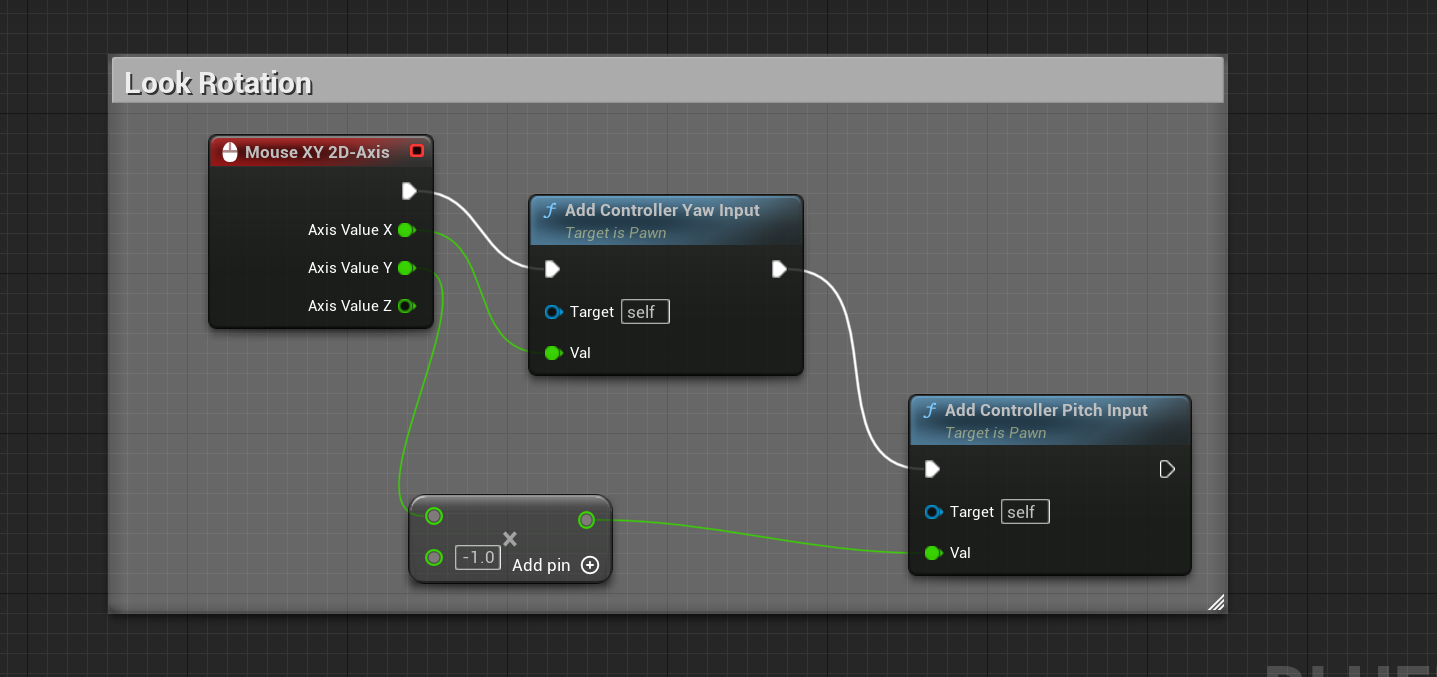Click the self field on the Pitch Input Target
The height and width of the screenshot is (677, 1437).
tap(1025, 512)
